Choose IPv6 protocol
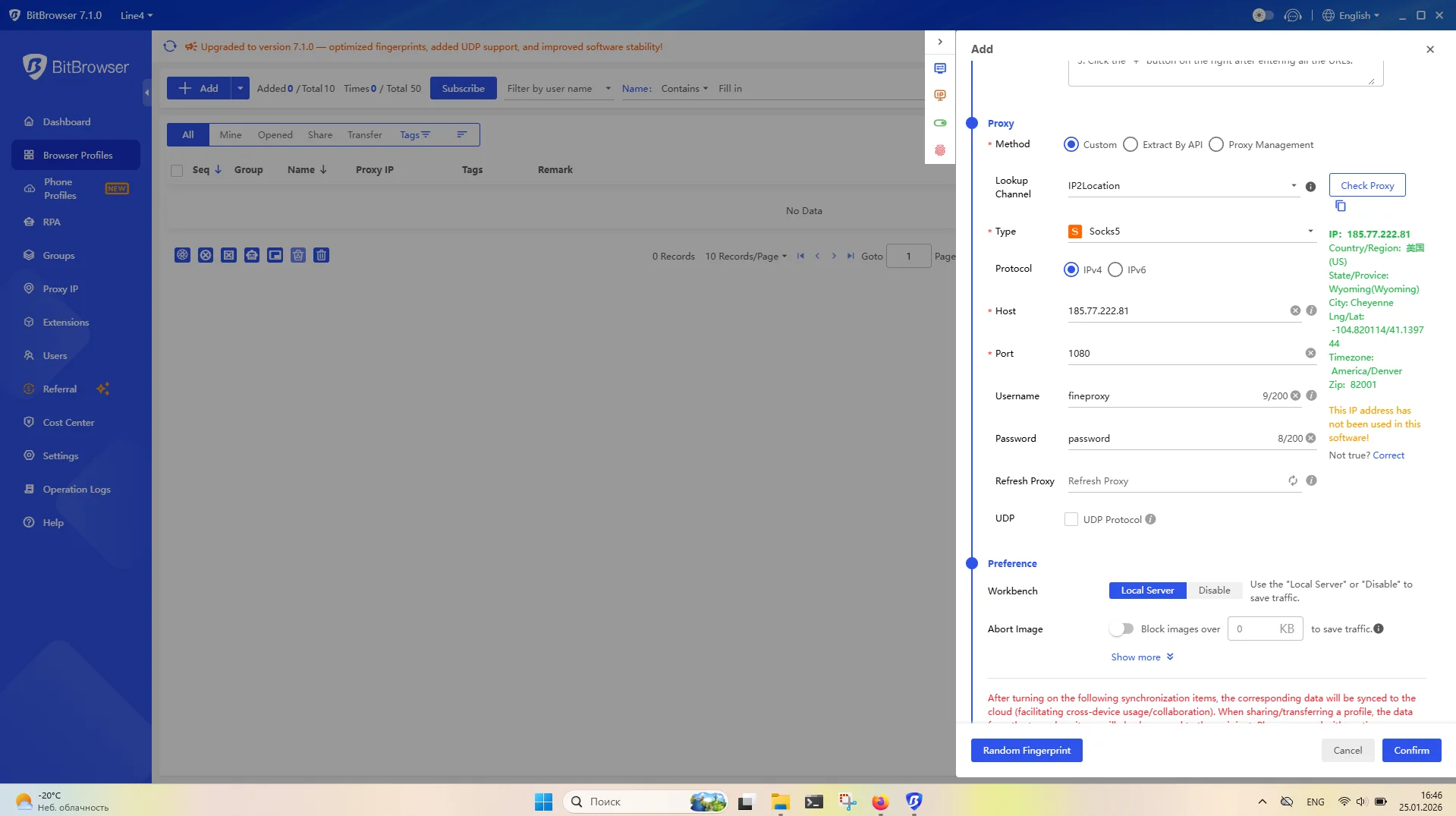 pyautogui.click(x=1115, y=269)
